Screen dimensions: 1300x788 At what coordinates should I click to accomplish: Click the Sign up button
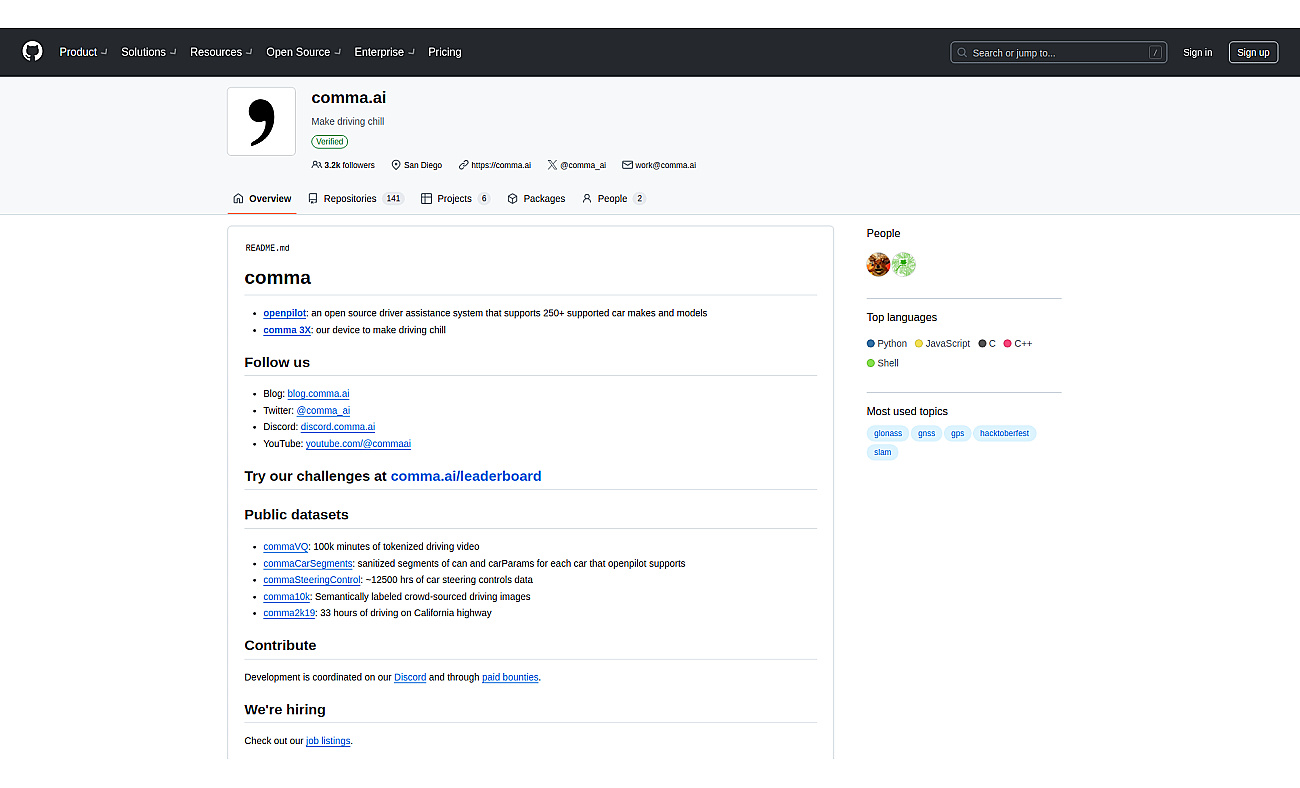tap(1253, 53)
